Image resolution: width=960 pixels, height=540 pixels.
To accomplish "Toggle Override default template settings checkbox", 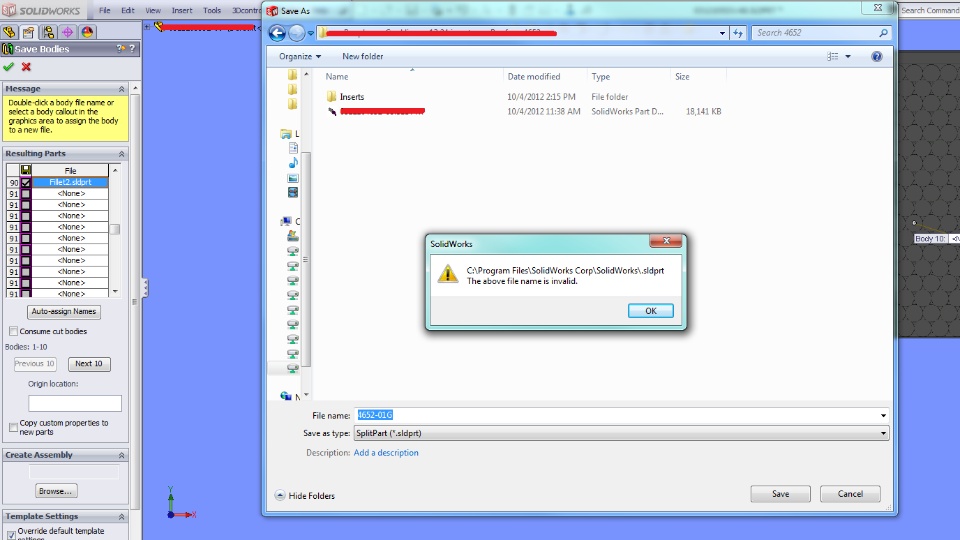I will coord(11,535).
